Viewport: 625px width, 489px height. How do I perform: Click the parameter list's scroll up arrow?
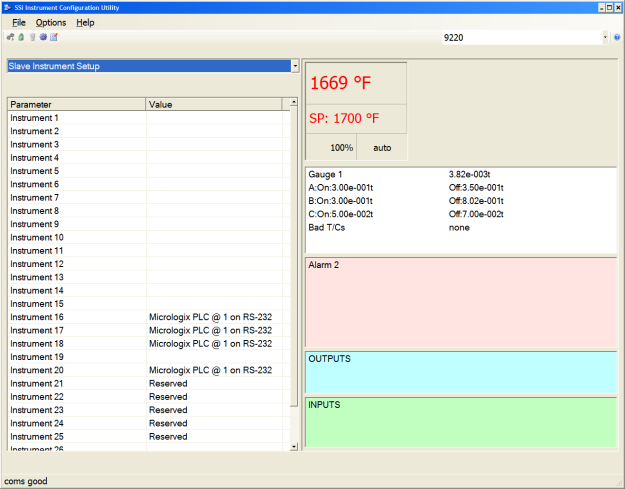click(293, 103)
